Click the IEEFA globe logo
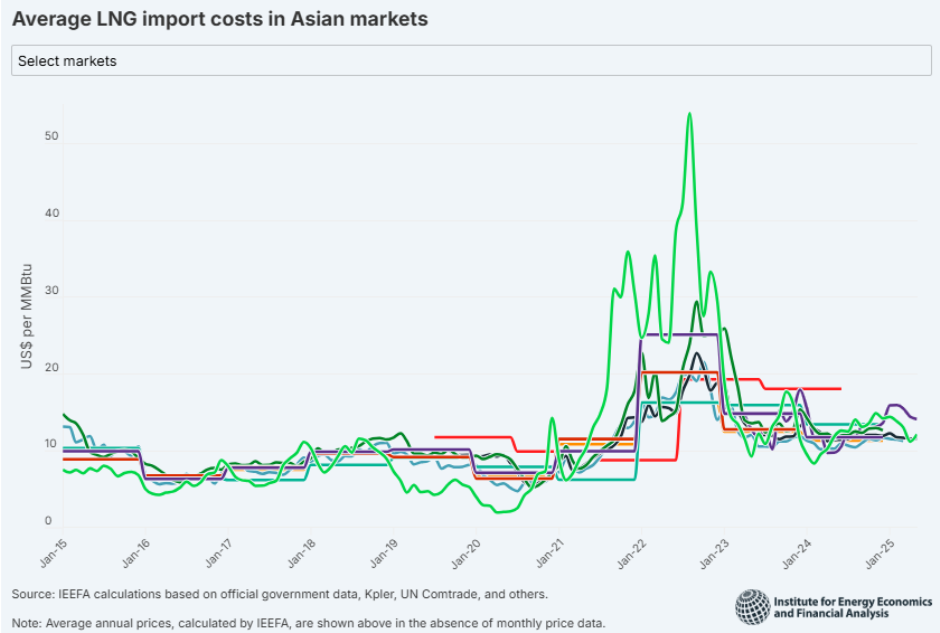Image resolution: width=940 pixels, height=633 pixels. tap(752, 603)
